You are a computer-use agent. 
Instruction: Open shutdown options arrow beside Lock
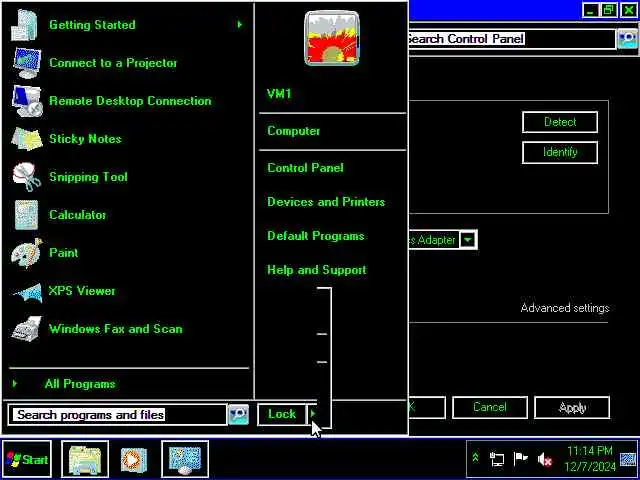coord(313,414)
